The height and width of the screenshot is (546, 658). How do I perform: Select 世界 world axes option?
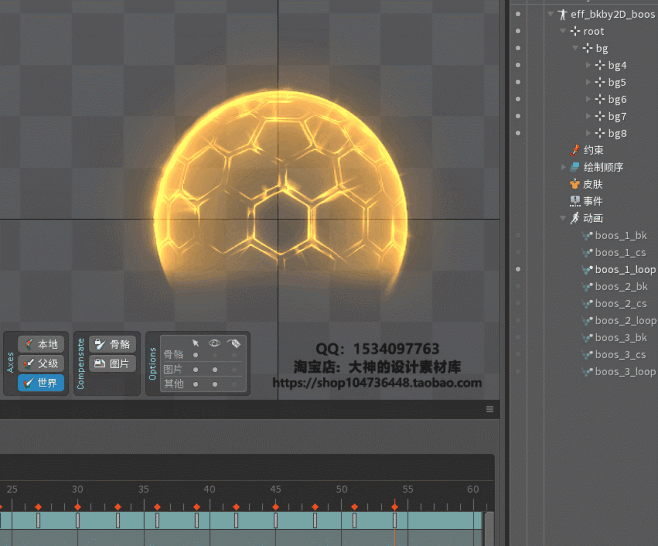(41, 383)
